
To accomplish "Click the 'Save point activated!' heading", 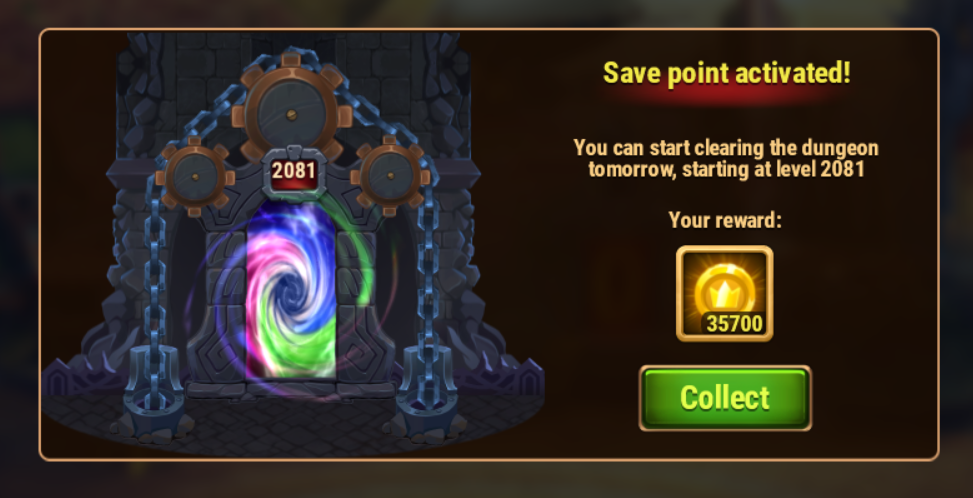I will [x=727, y=73].
